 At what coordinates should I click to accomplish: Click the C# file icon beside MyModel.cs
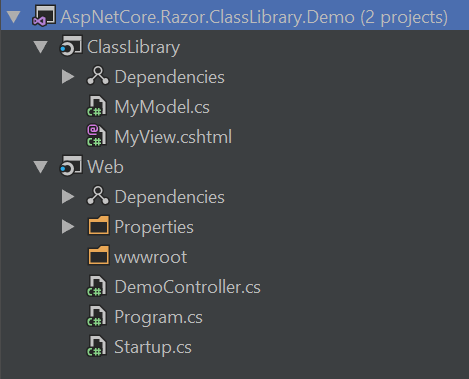coord(97,106)
